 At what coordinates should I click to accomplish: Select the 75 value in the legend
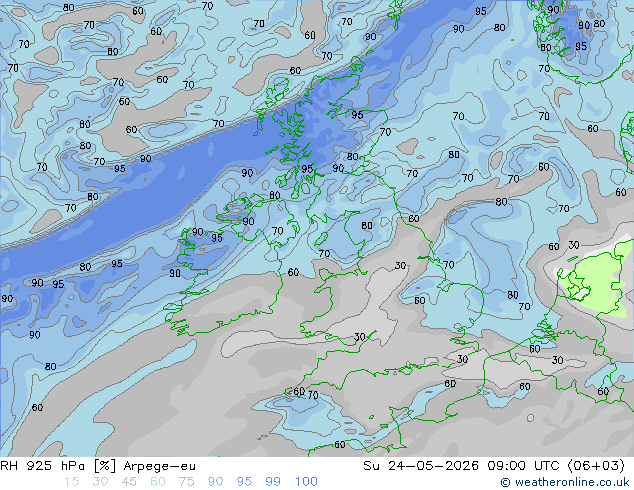186,482
